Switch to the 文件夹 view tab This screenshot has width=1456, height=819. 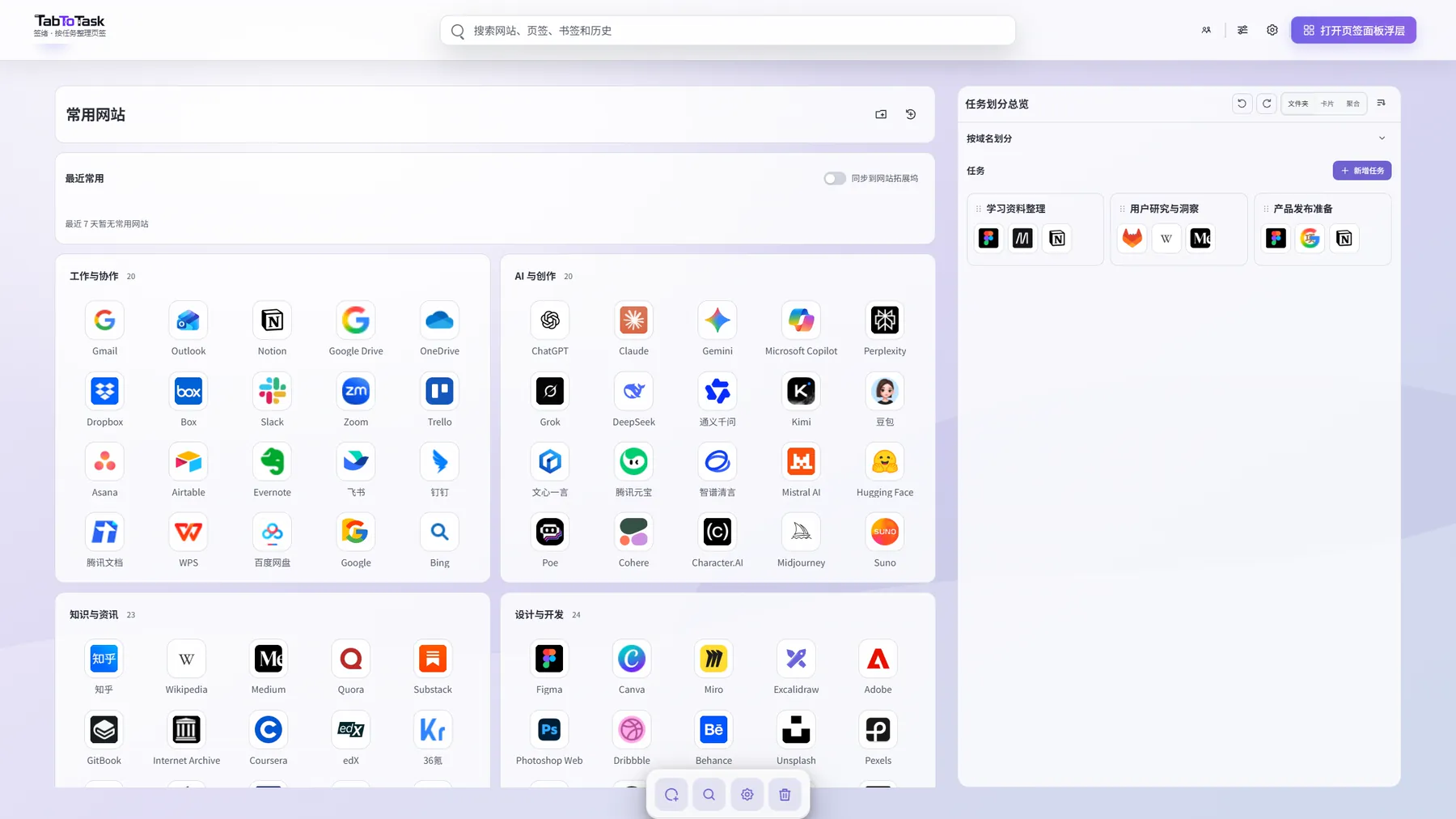[x=1297, y=104]
